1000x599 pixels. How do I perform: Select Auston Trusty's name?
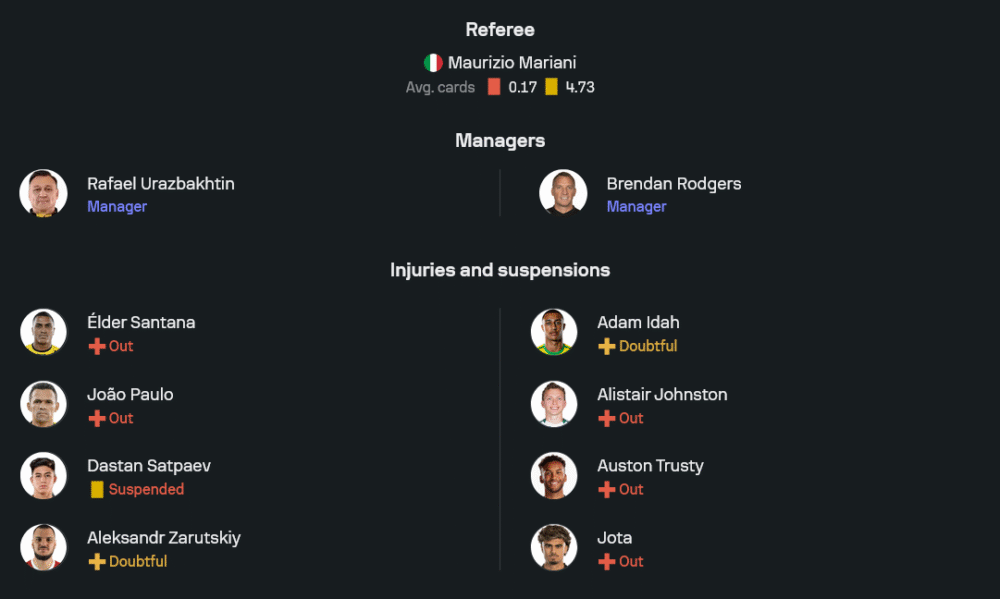point(650,466)
